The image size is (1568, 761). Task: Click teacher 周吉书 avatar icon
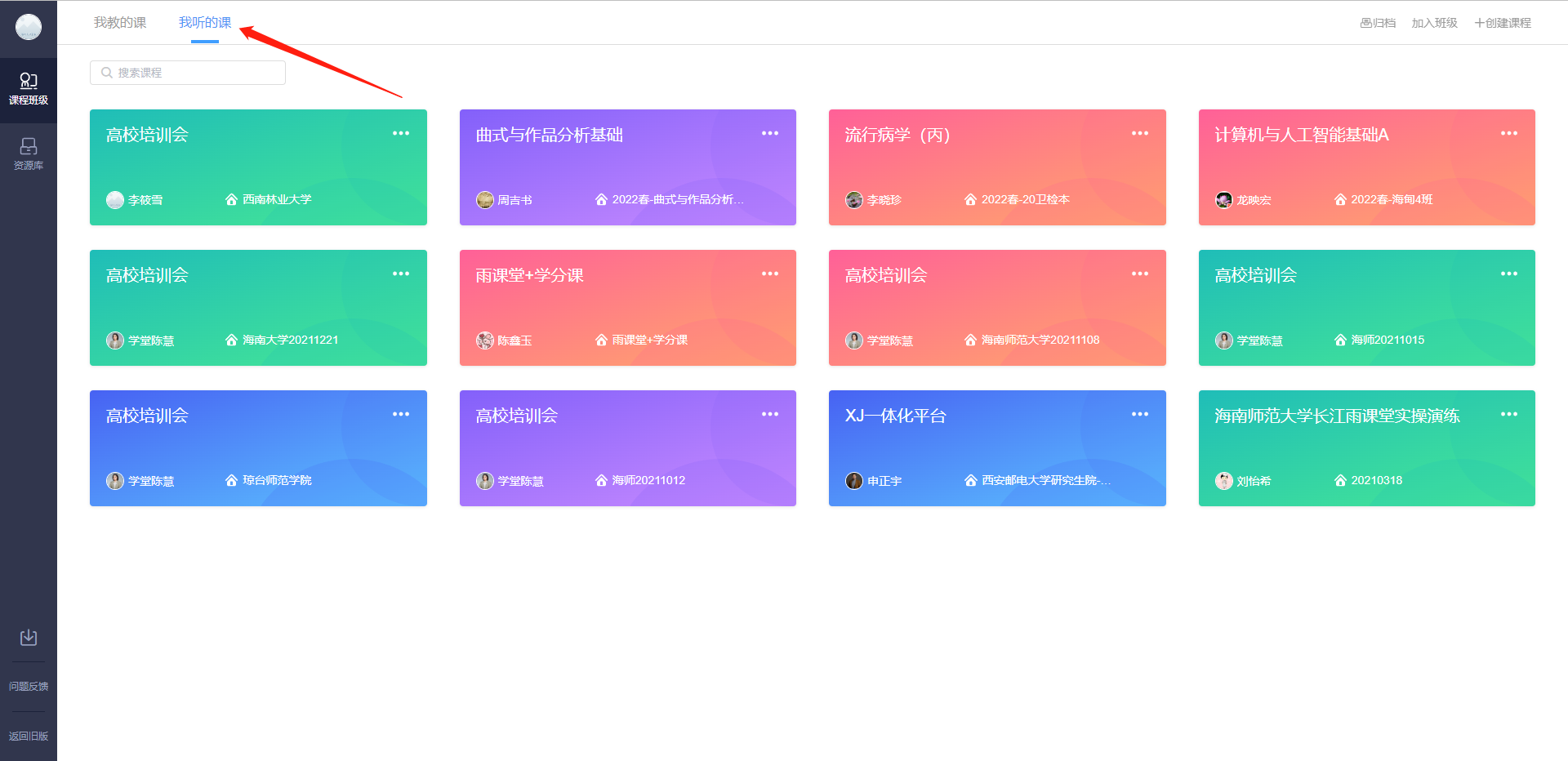(485, 200)
